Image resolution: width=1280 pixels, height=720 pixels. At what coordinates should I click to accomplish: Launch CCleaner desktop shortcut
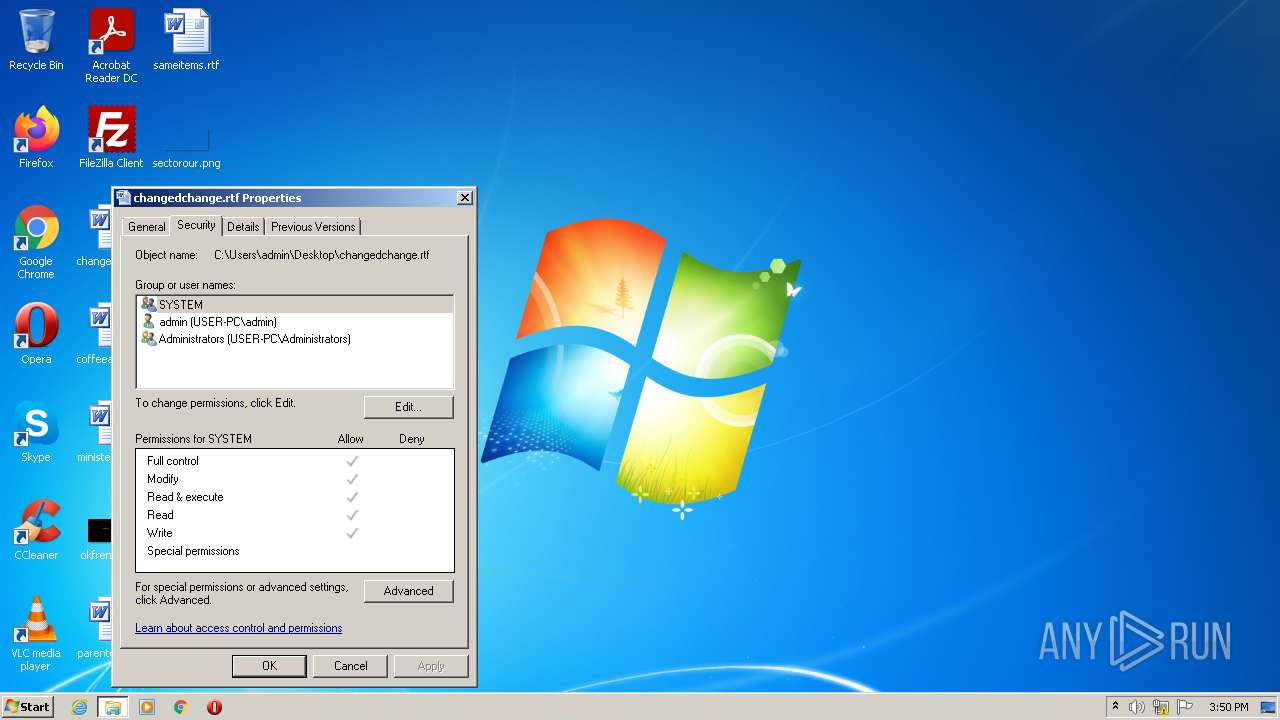click(36, 530)
